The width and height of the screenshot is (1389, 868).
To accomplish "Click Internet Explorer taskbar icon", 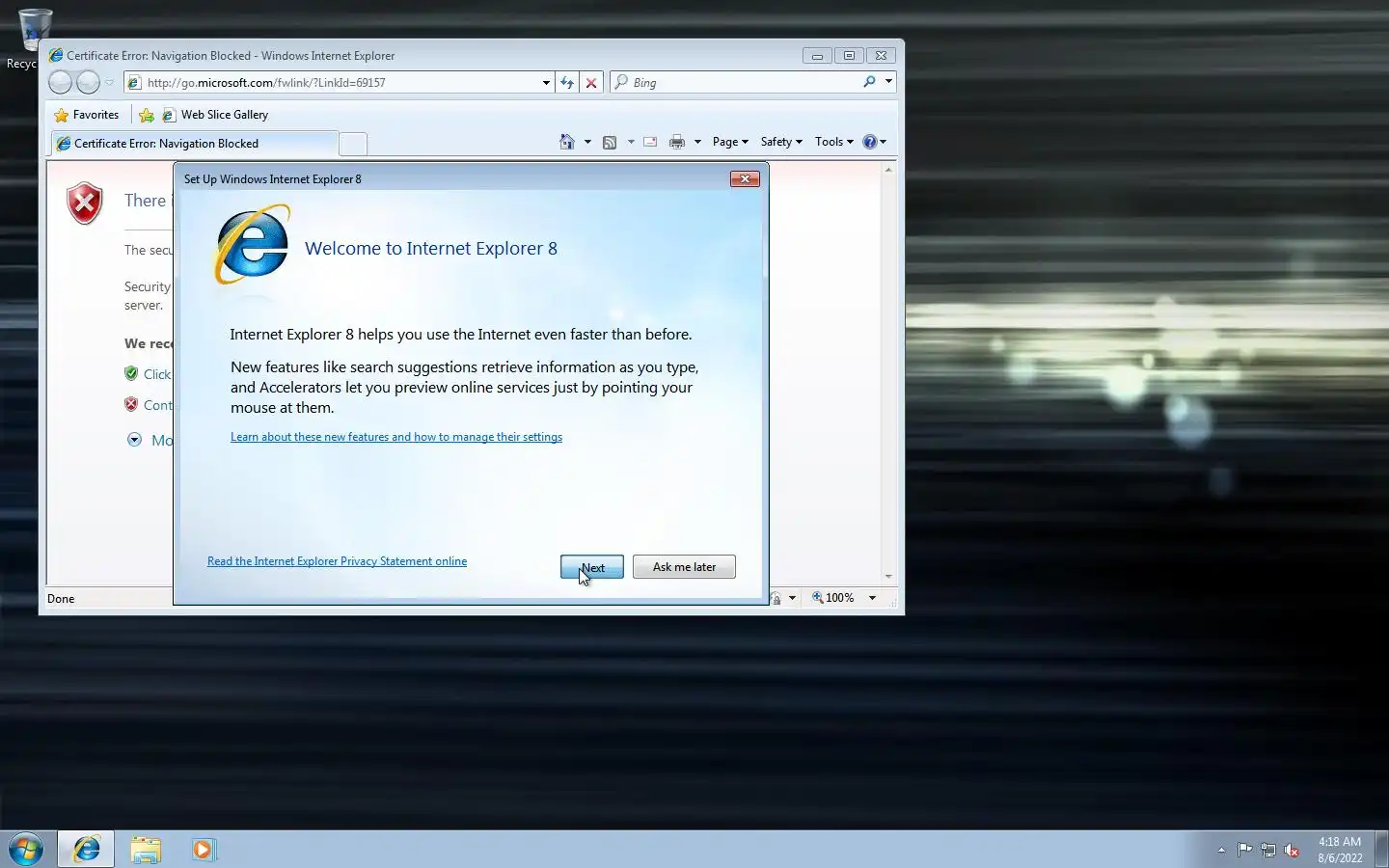I will [x=87, y=850].
